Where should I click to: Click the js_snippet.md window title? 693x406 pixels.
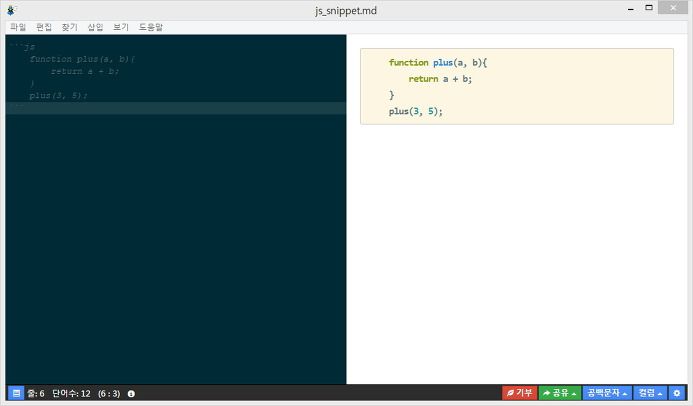[346, 11]
